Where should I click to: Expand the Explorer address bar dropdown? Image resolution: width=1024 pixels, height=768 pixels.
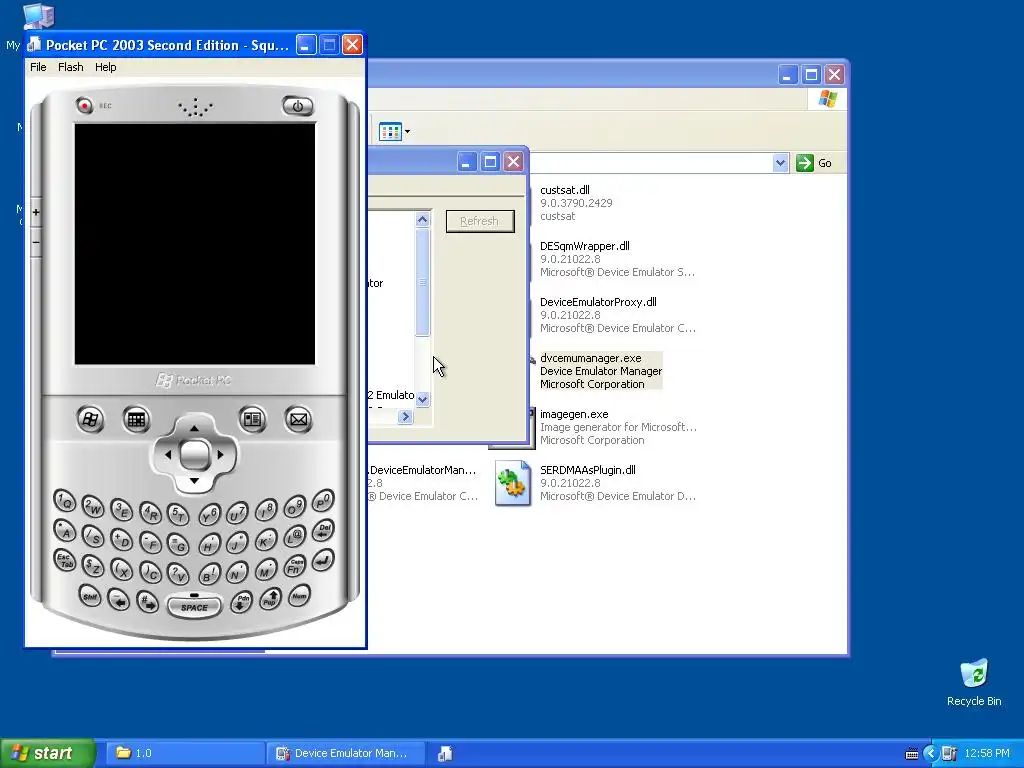780,163
